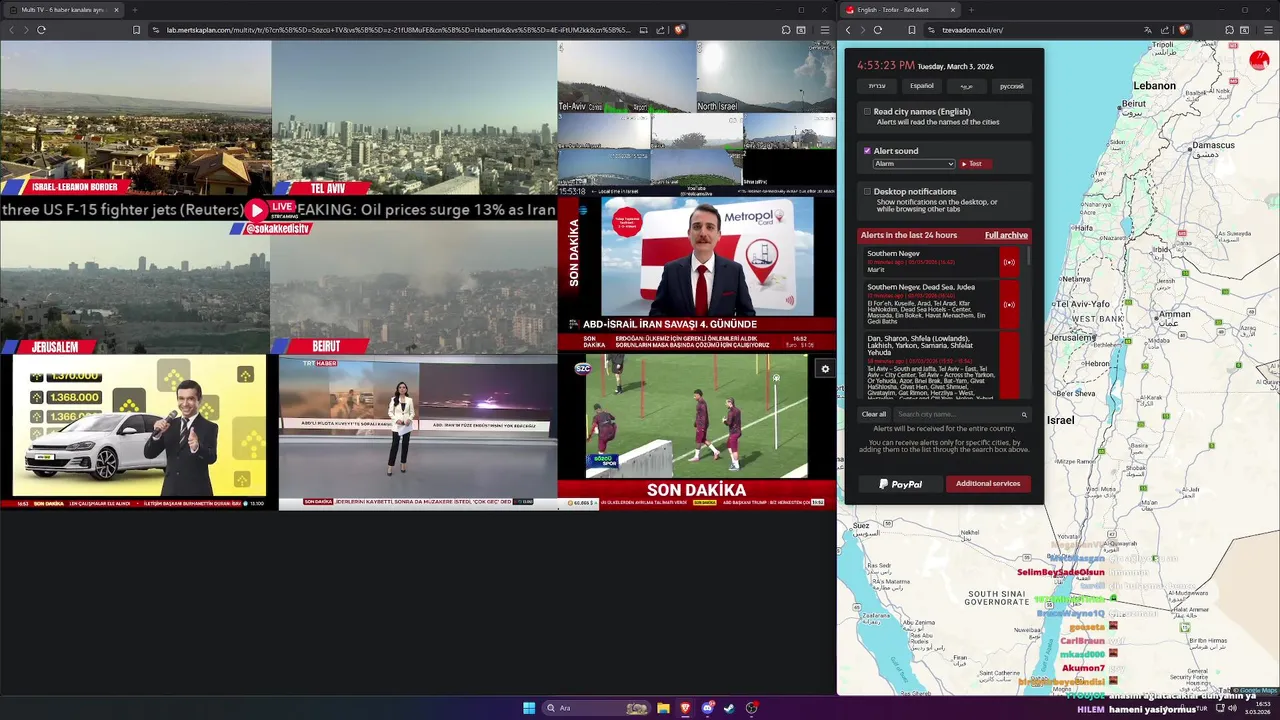Open Brave browser from taskbar

tap(685, 708)
